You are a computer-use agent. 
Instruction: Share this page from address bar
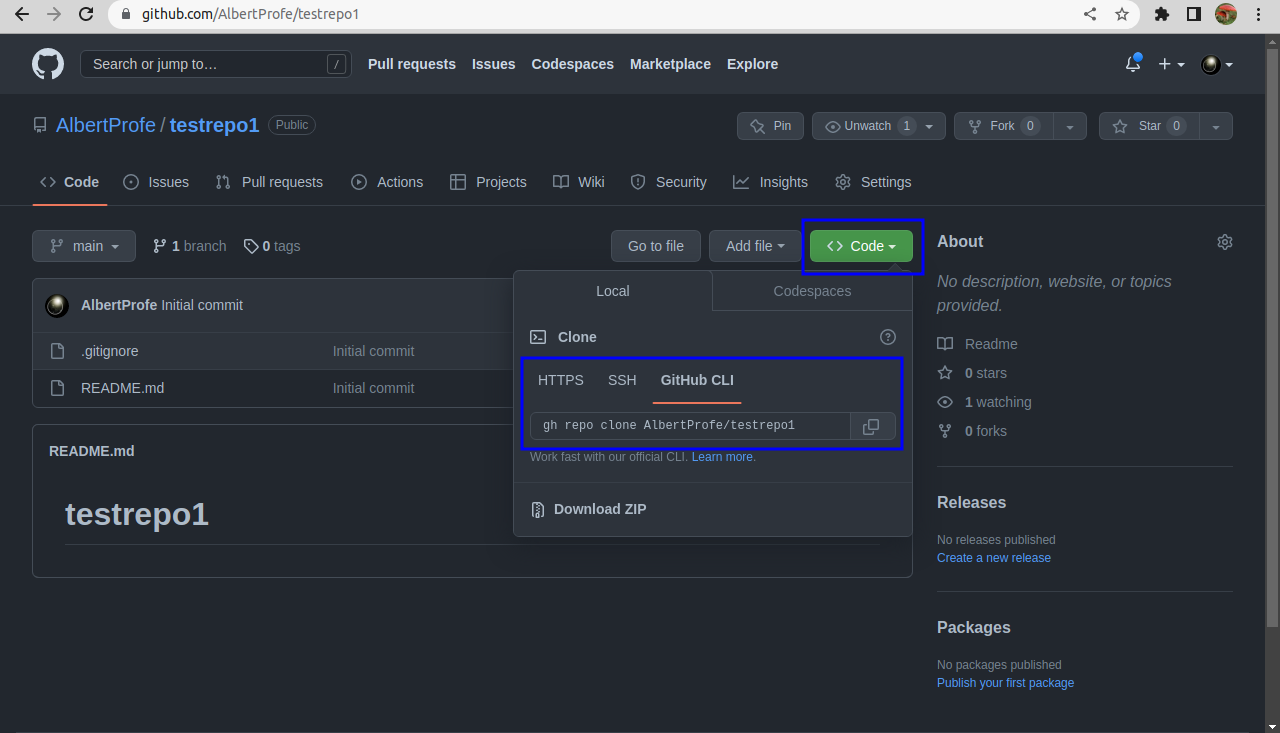(1091, 14)
